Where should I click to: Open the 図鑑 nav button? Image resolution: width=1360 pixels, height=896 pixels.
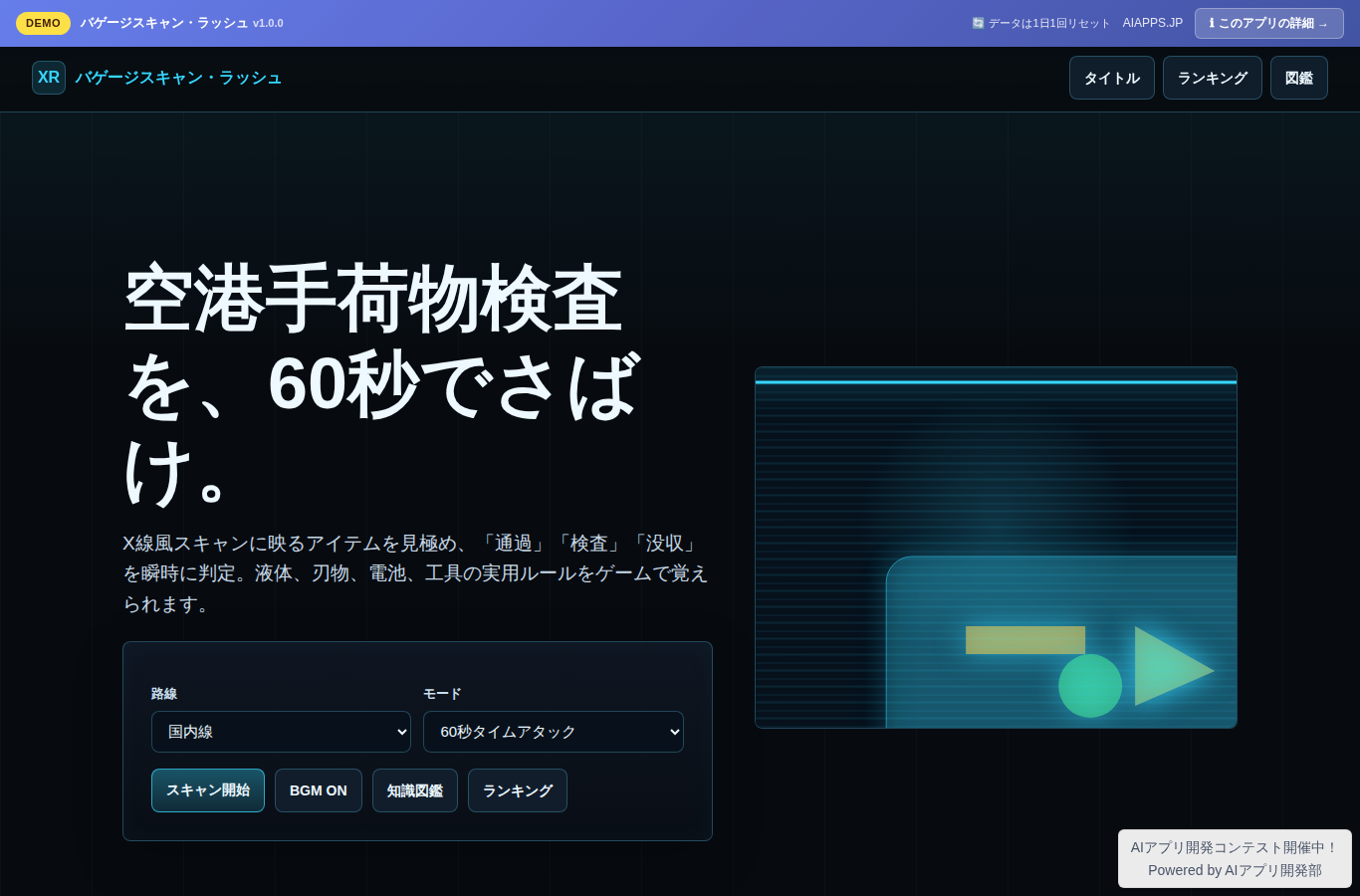tap(1299, 78)
